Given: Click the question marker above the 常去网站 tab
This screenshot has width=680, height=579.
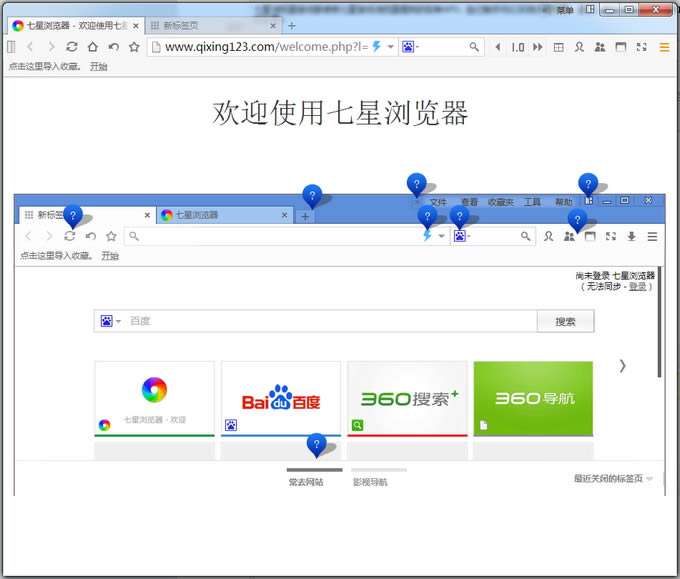Looking at the screenshot, I should pyautogui.click(x=317, y=445).
